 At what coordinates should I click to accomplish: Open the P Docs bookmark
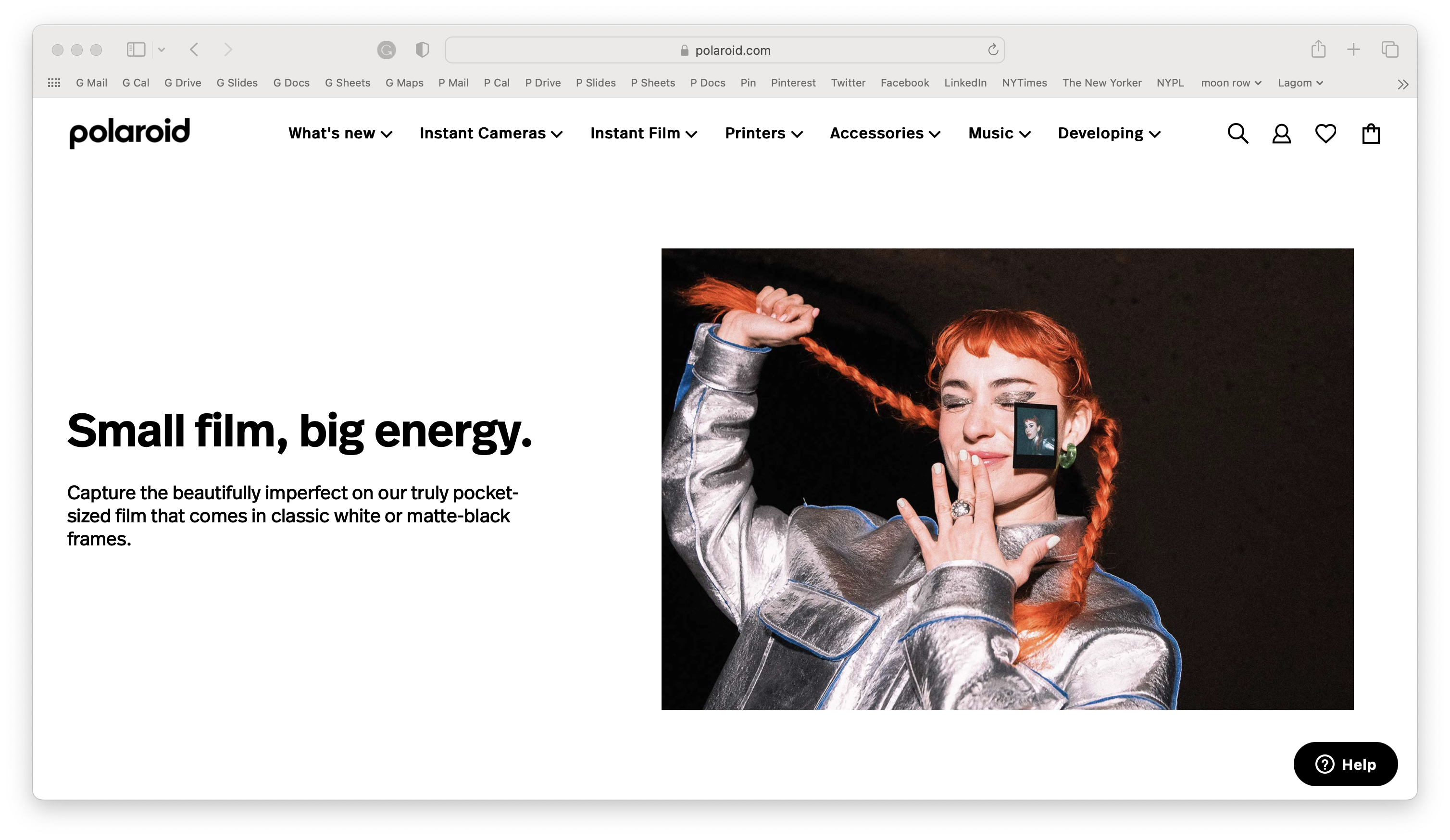(708, 83)
